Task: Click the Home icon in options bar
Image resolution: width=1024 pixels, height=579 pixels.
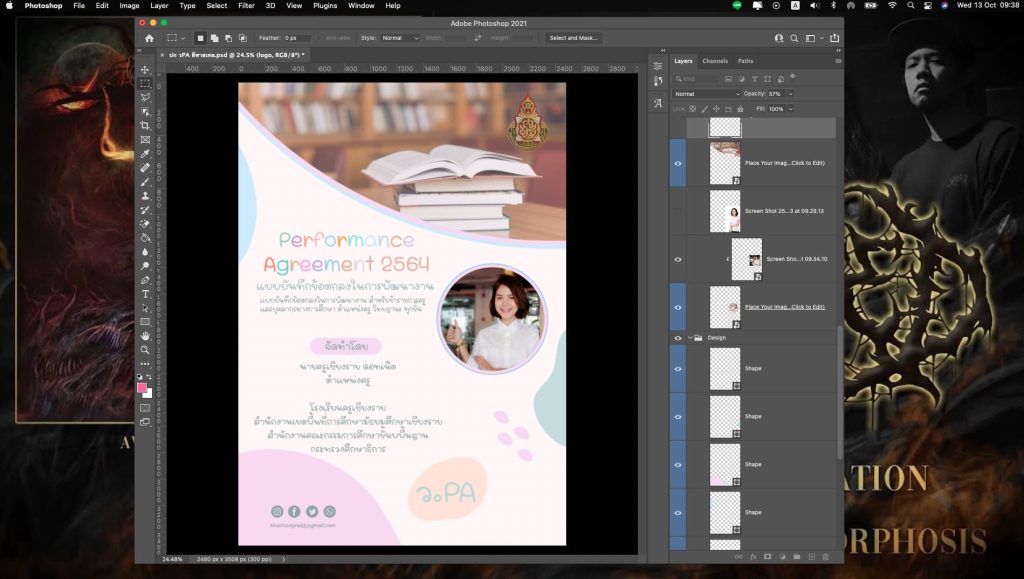Action: click(x=150, y=38)
